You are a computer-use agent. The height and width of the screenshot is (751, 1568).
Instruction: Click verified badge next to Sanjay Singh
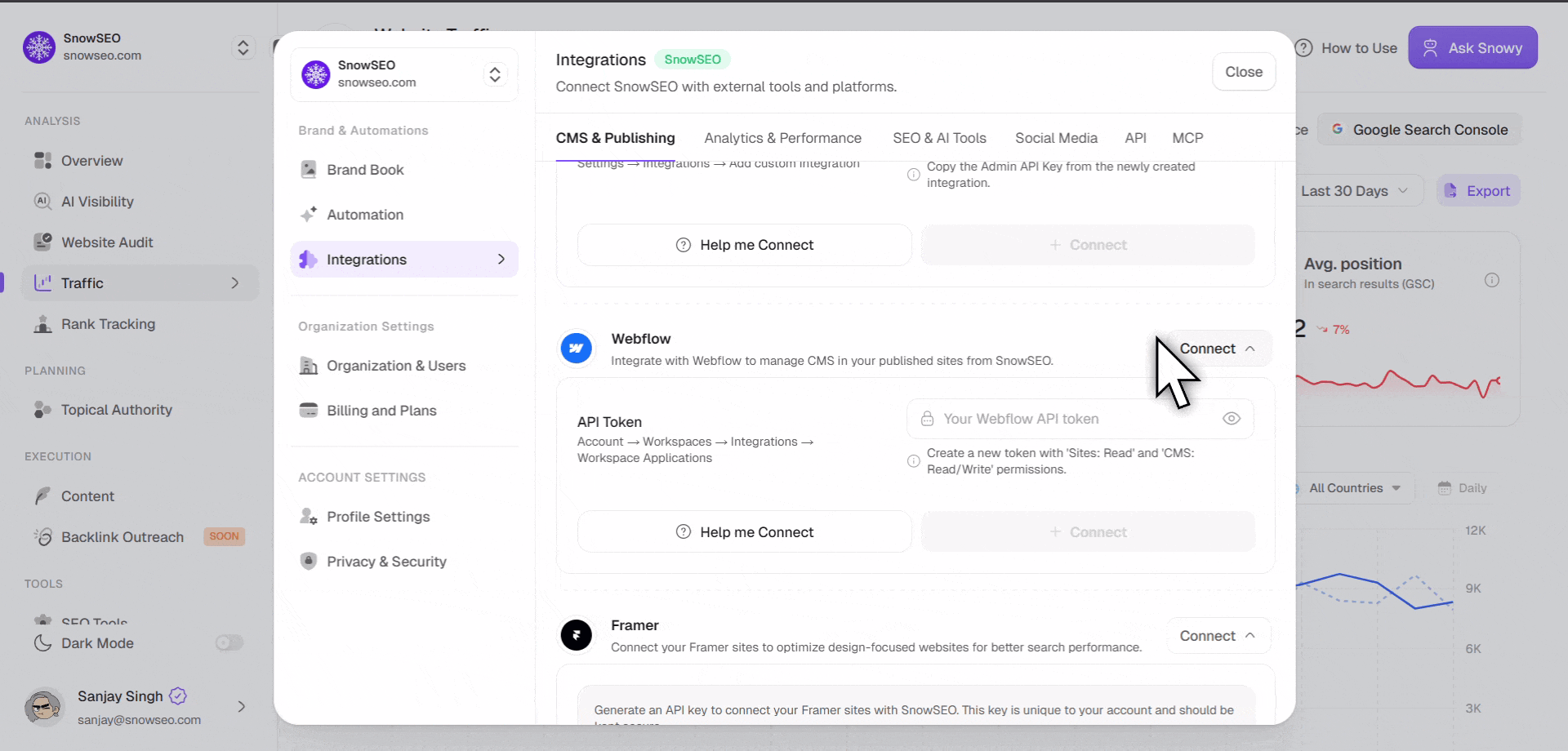178,696
